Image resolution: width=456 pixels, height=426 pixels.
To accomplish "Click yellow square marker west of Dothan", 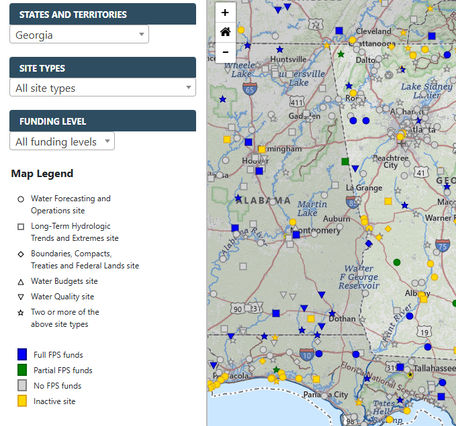I will point(311,319).
